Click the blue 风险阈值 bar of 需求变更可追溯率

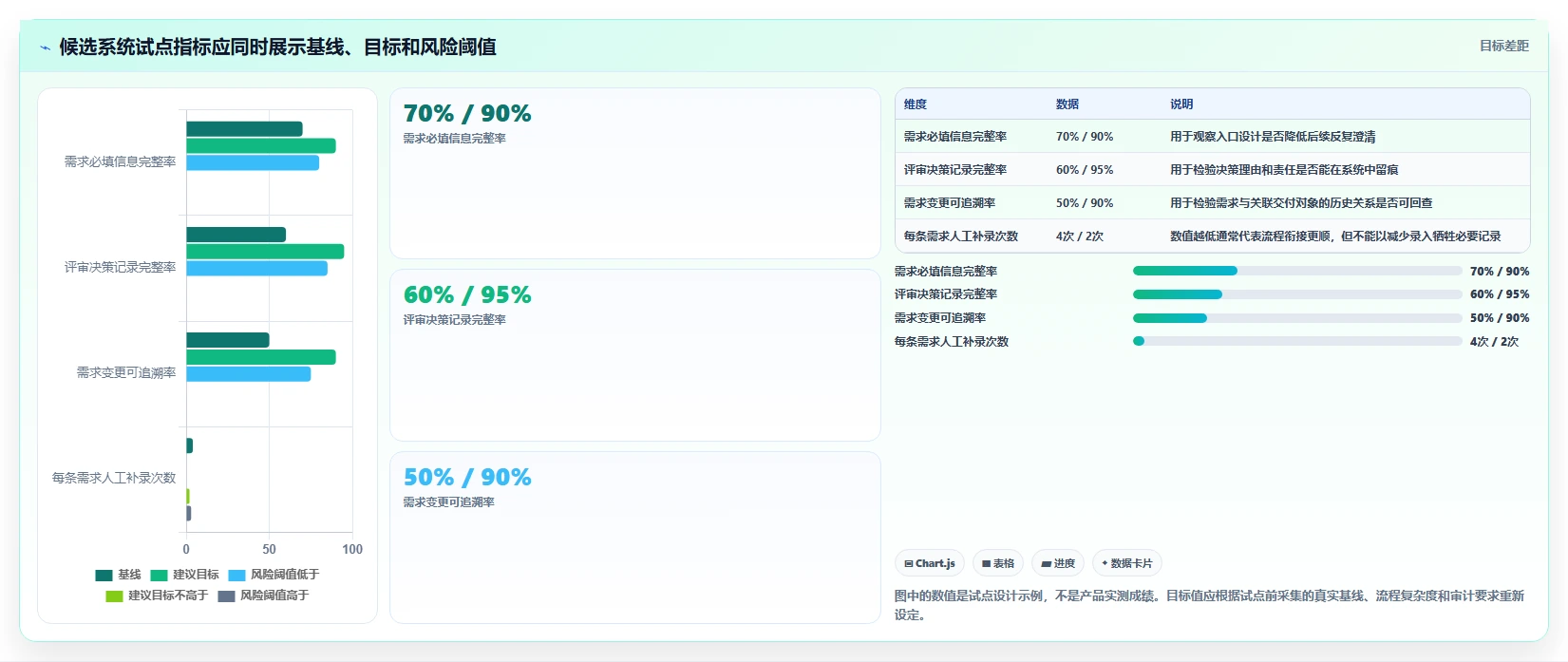[249, 374]
